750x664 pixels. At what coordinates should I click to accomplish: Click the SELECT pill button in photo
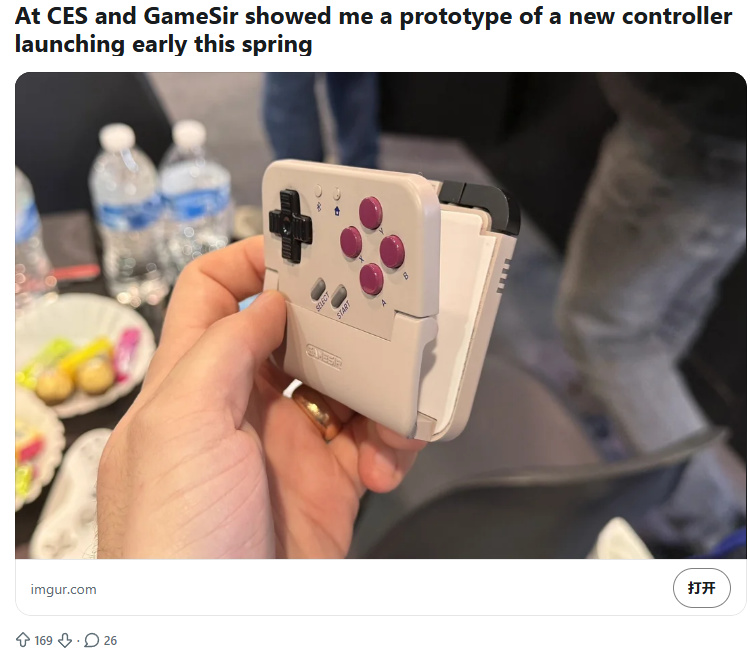(318, 290)
